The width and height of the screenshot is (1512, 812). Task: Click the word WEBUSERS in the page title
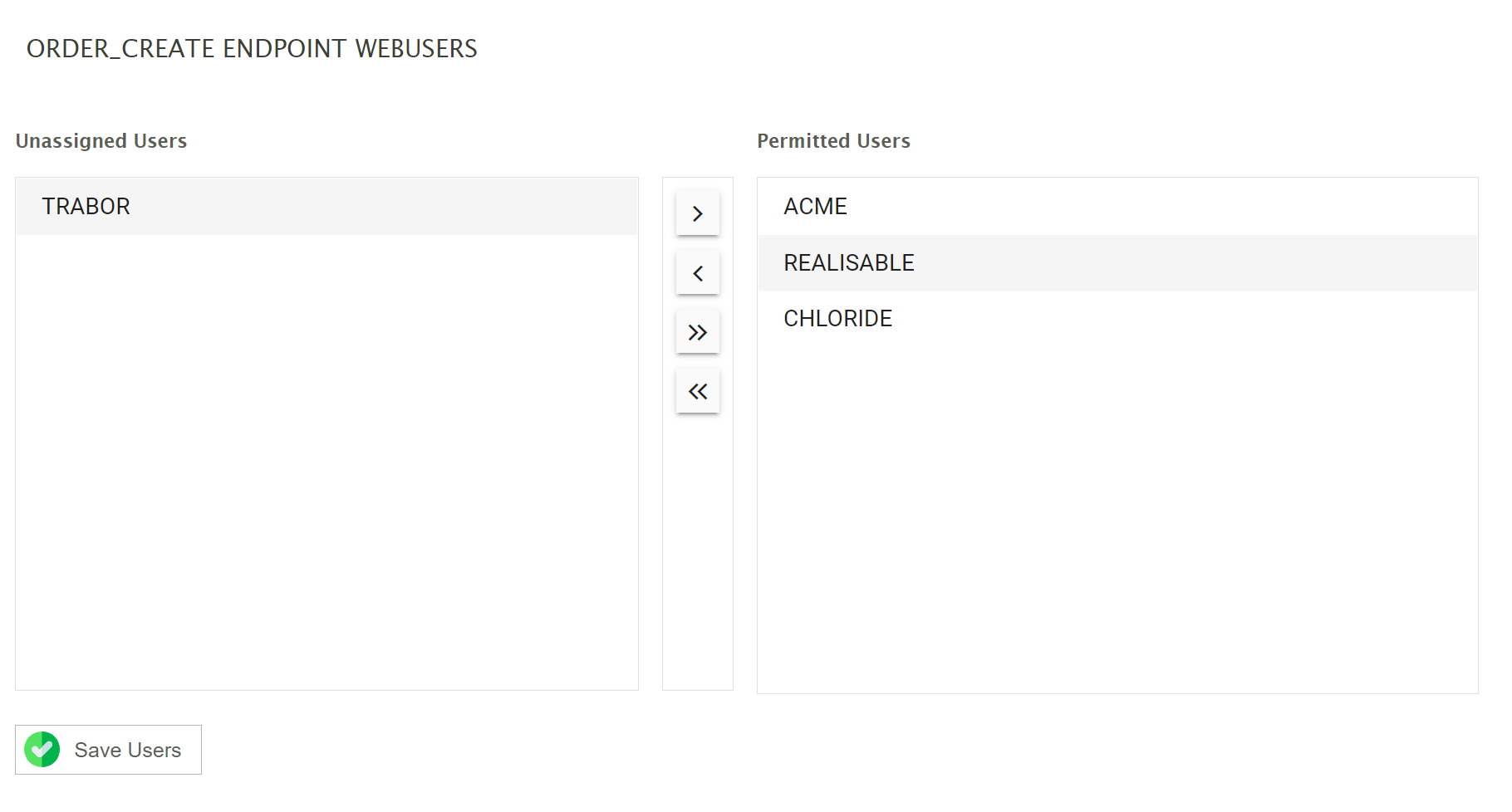click(x=416, y=49)
